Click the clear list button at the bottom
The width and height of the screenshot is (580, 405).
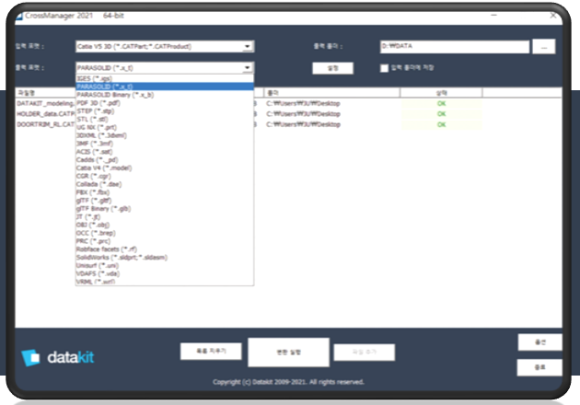coord(211,351)
